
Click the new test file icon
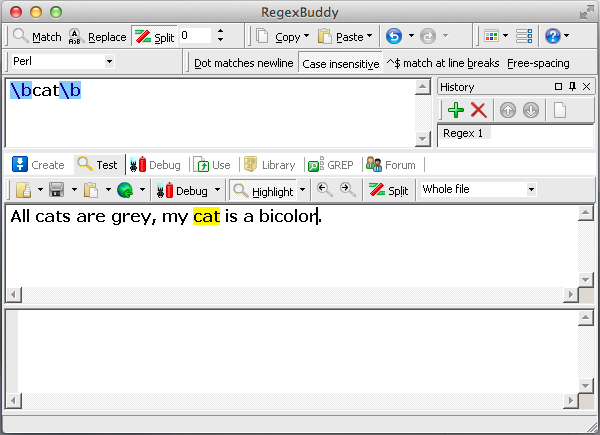click(23, 190)
